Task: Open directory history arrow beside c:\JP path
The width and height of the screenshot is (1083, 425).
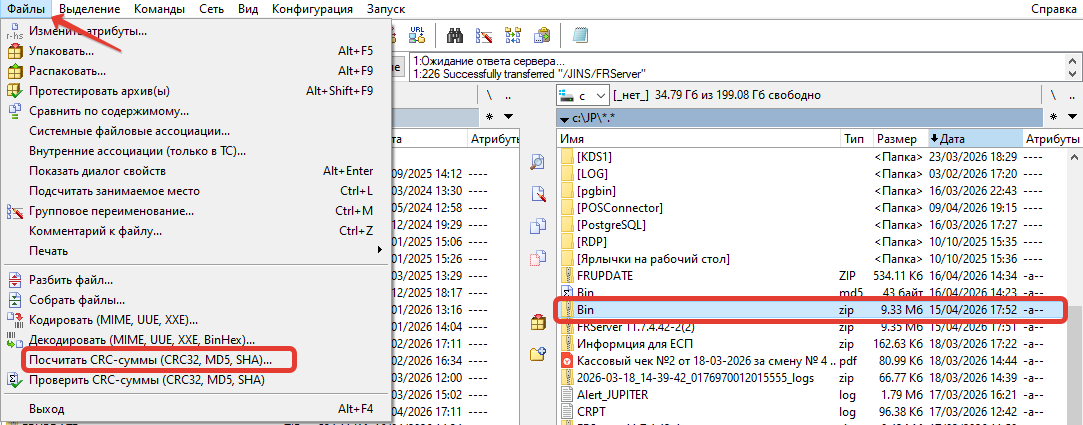Action: [x=565, y=119]
